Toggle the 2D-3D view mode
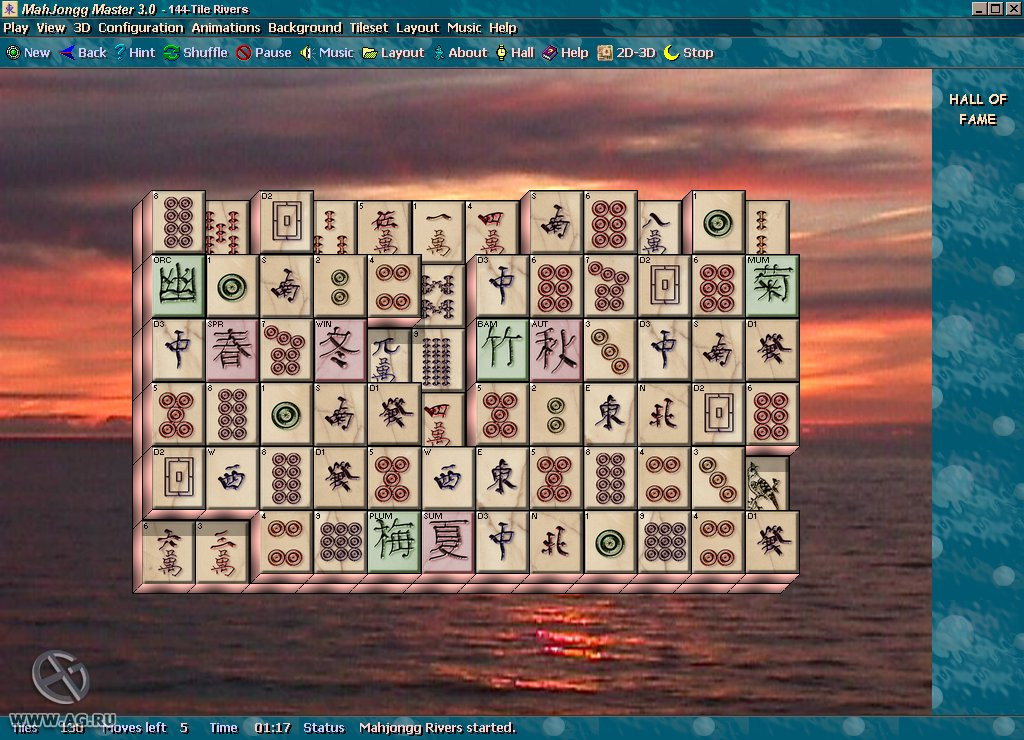 [x=626, y=53]
